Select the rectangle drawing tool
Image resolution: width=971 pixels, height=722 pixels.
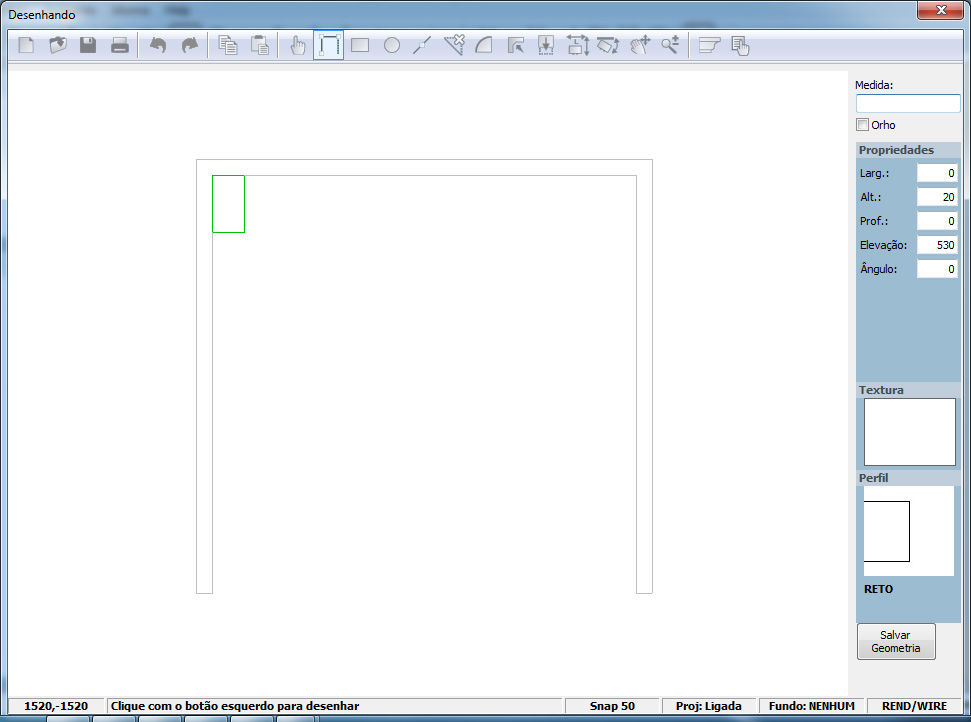360,45
